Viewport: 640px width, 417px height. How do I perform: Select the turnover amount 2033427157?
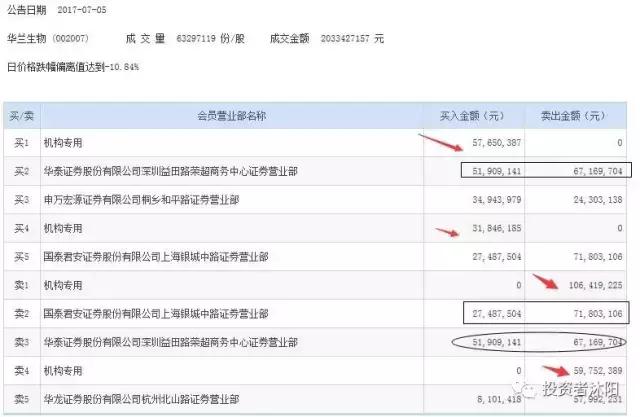345,39
